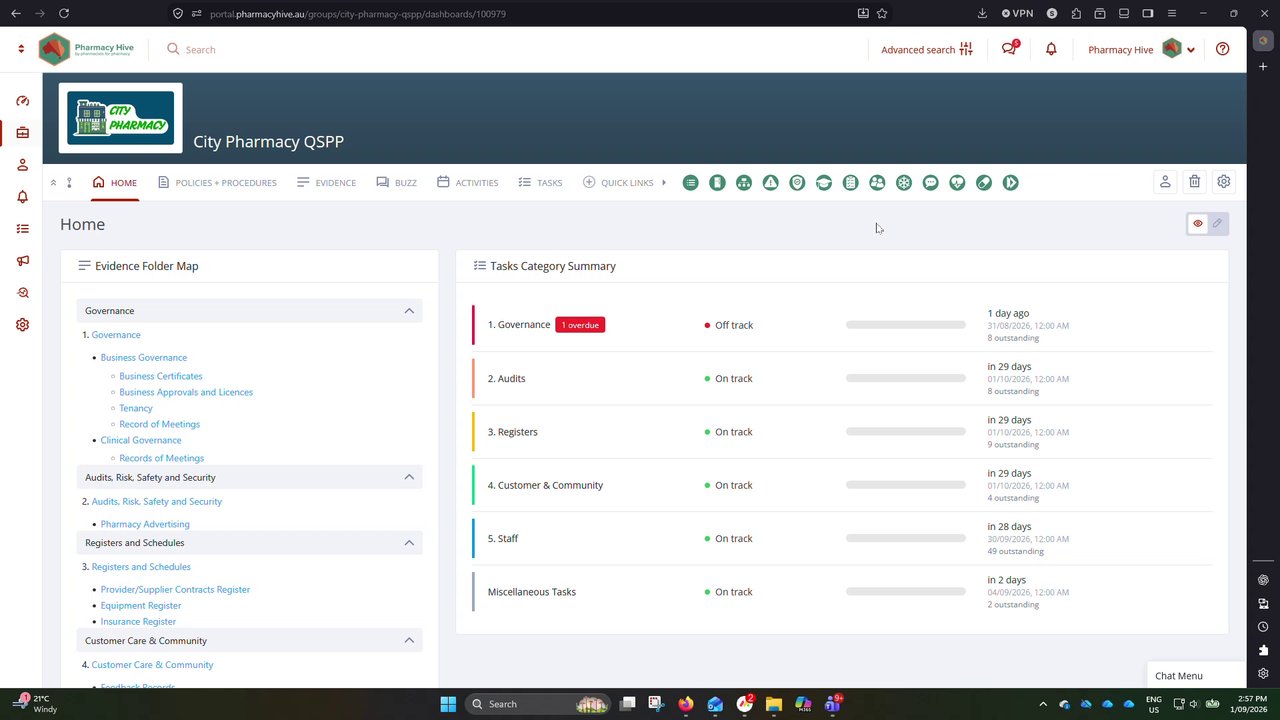Open the Evidence tab
The width and height of the screenshot is (1280, 720).
[x=326, y=183]
